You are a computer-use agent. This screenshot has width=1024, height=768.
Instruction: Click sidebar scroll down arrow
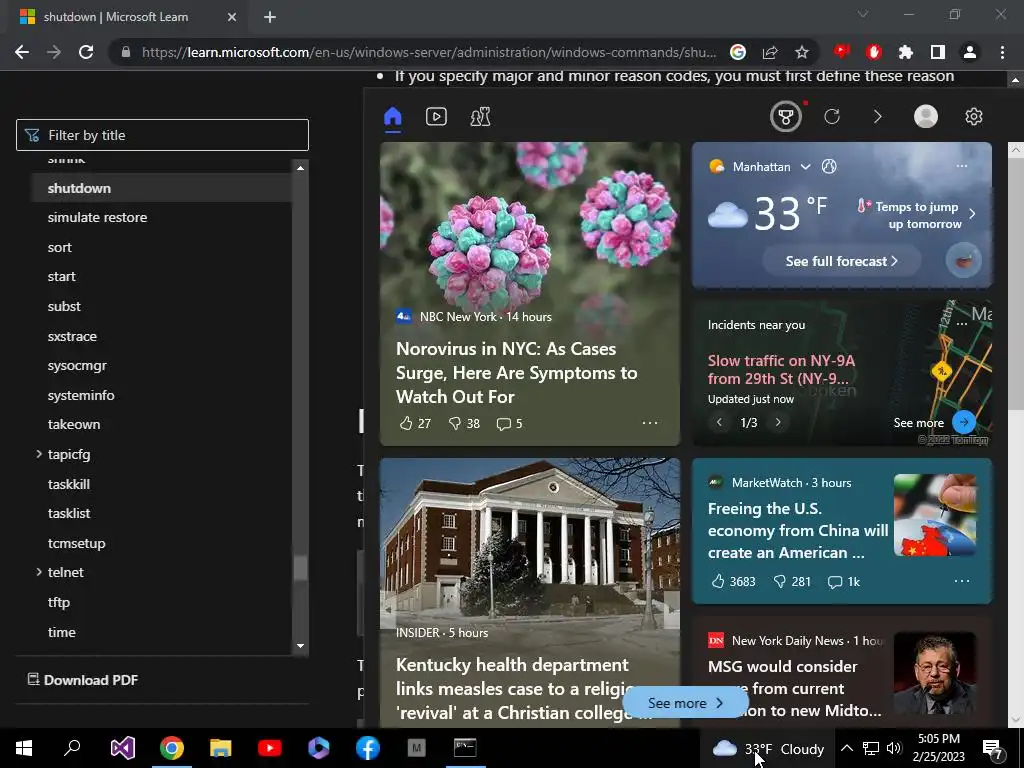(300, 646)
